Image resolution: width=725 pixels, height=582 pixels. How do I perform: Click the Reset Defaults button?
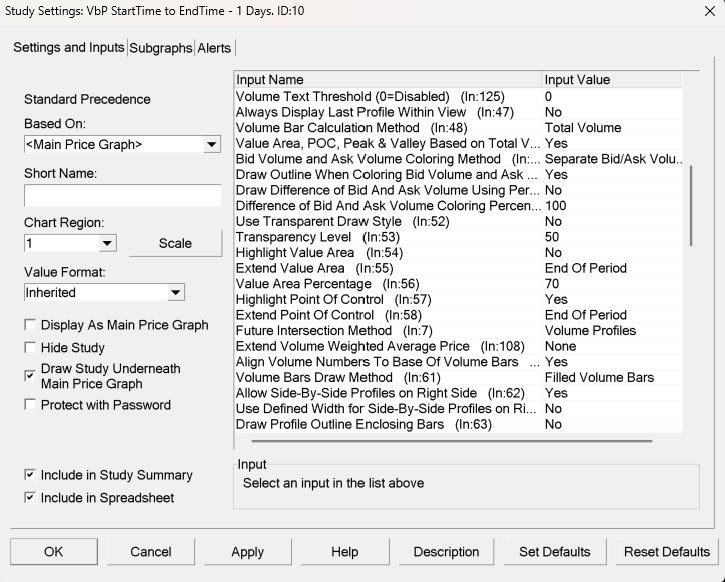(x=666, y=552)
